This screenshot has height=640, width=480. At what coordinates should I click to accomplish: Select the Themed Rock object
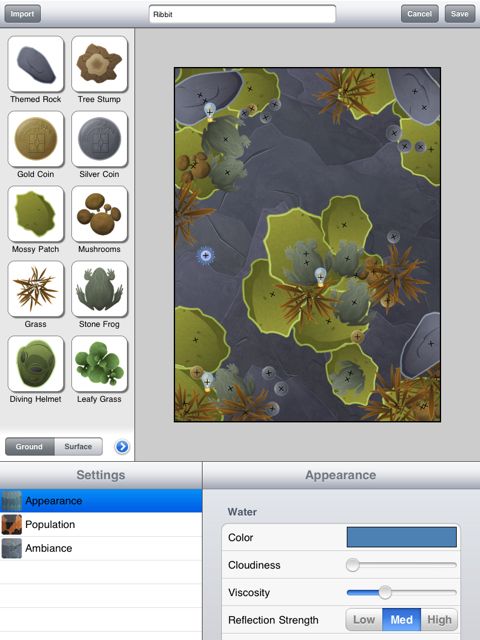click(36, 64)
